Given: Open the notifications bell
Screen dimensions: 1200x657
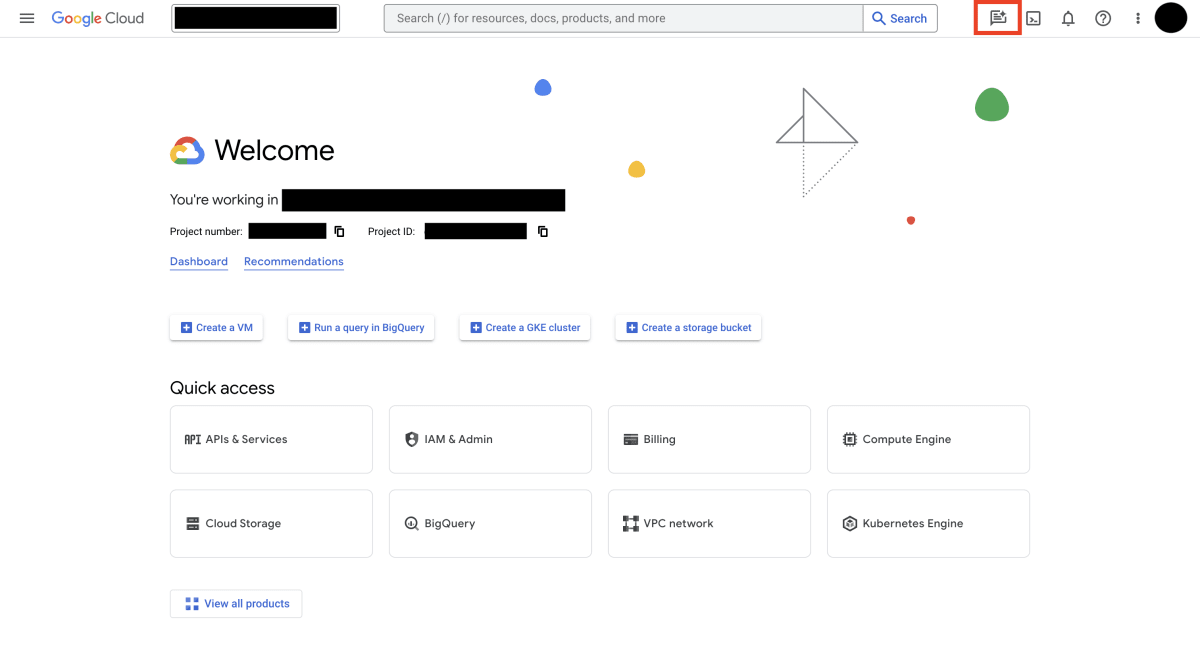Looking at the screenshot, I should [x=1068, y=18].
